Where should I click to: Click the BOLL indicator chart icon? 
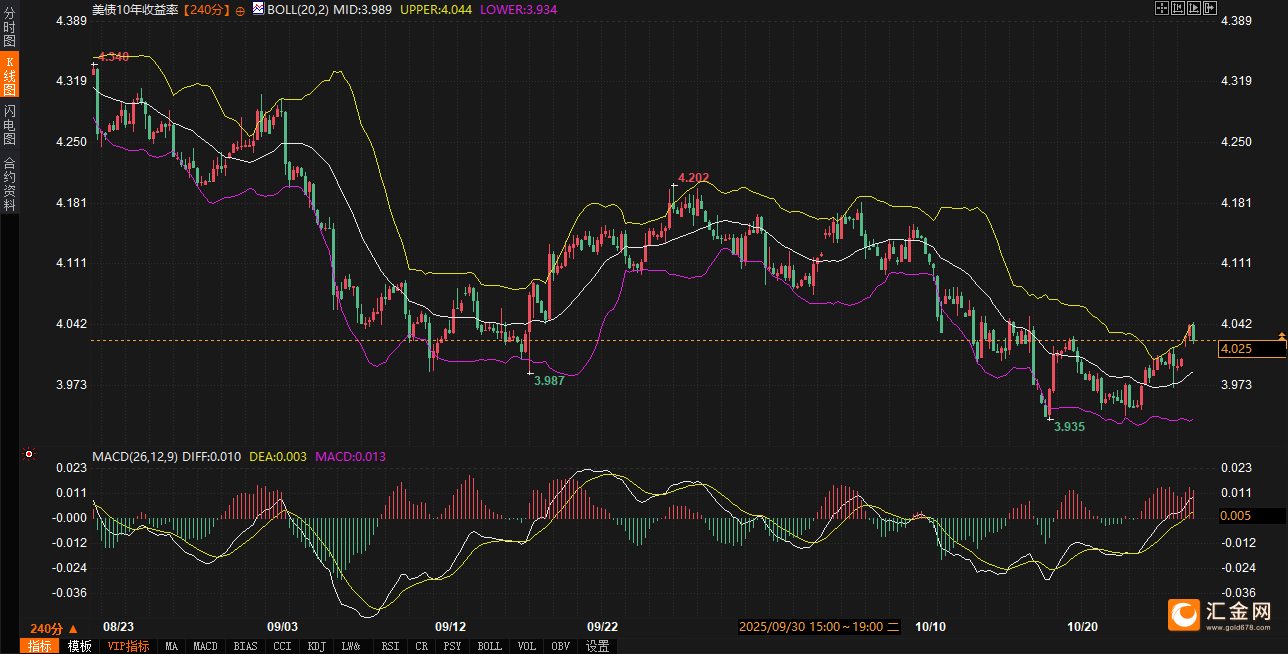click(256, 8)
